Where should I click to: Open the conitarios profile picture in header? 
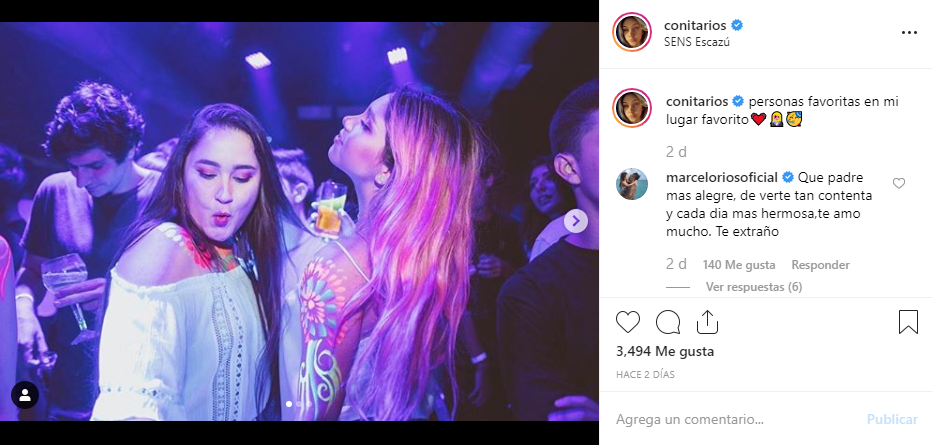coord(632,32)
